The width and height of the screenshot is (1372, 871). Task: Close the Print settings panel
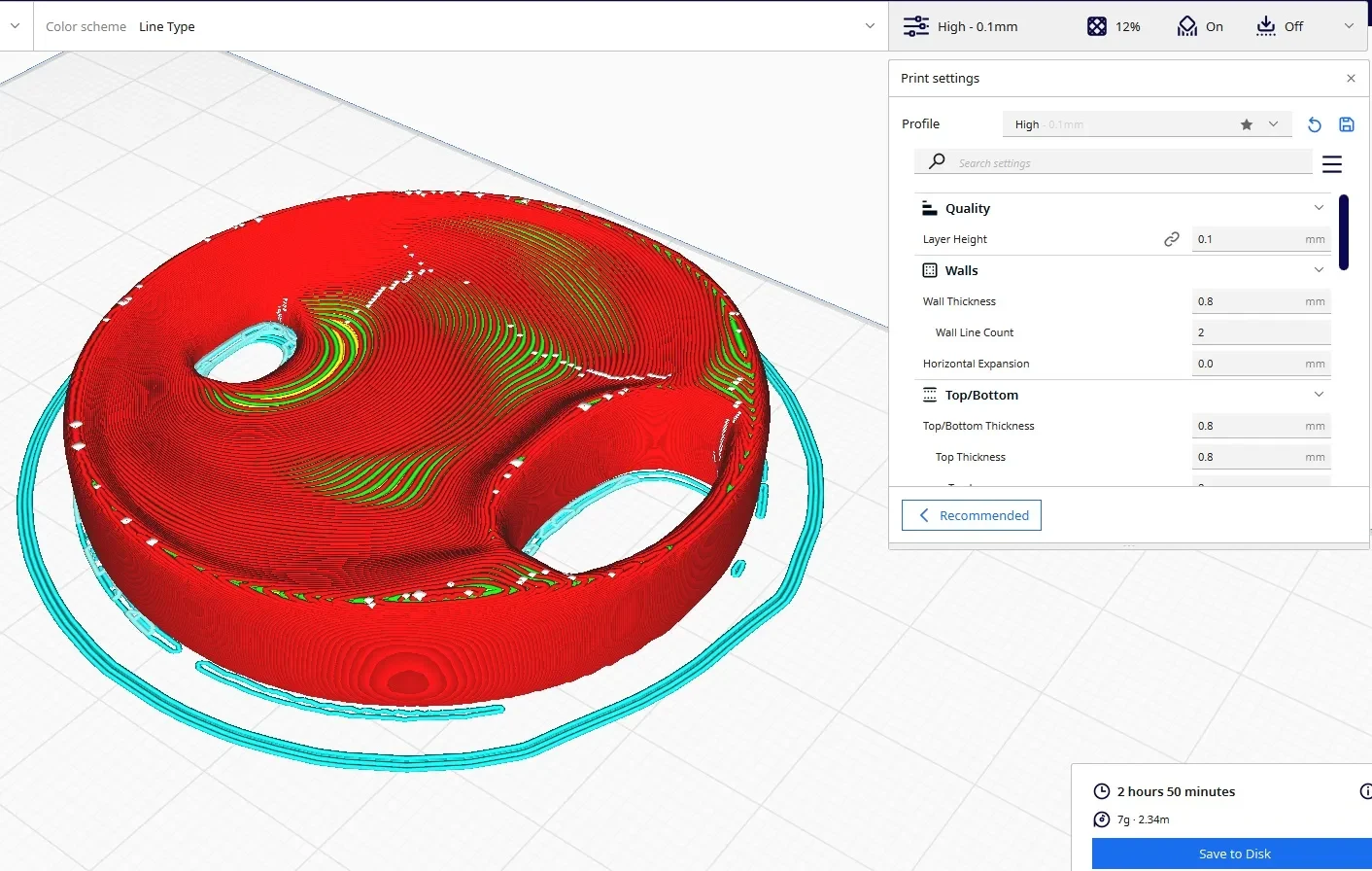point(1351,79)
